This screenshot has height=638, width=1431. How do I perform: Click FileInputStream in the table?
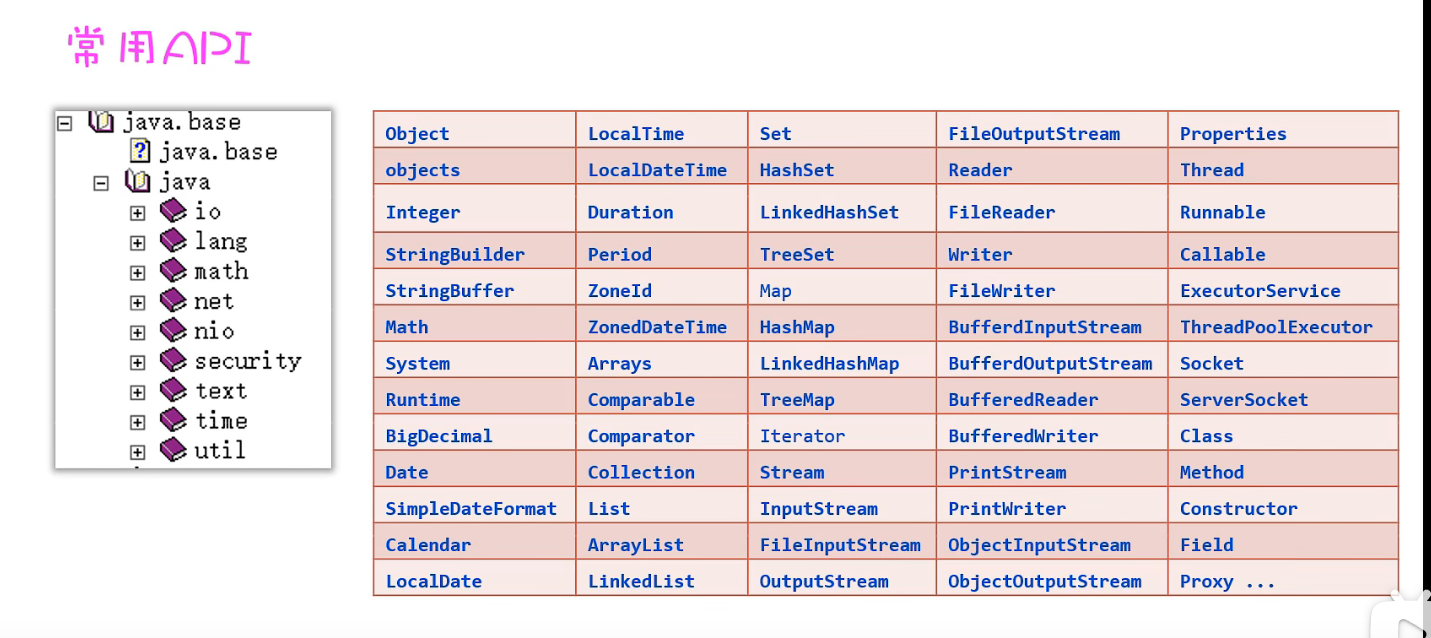coord(840,545)
